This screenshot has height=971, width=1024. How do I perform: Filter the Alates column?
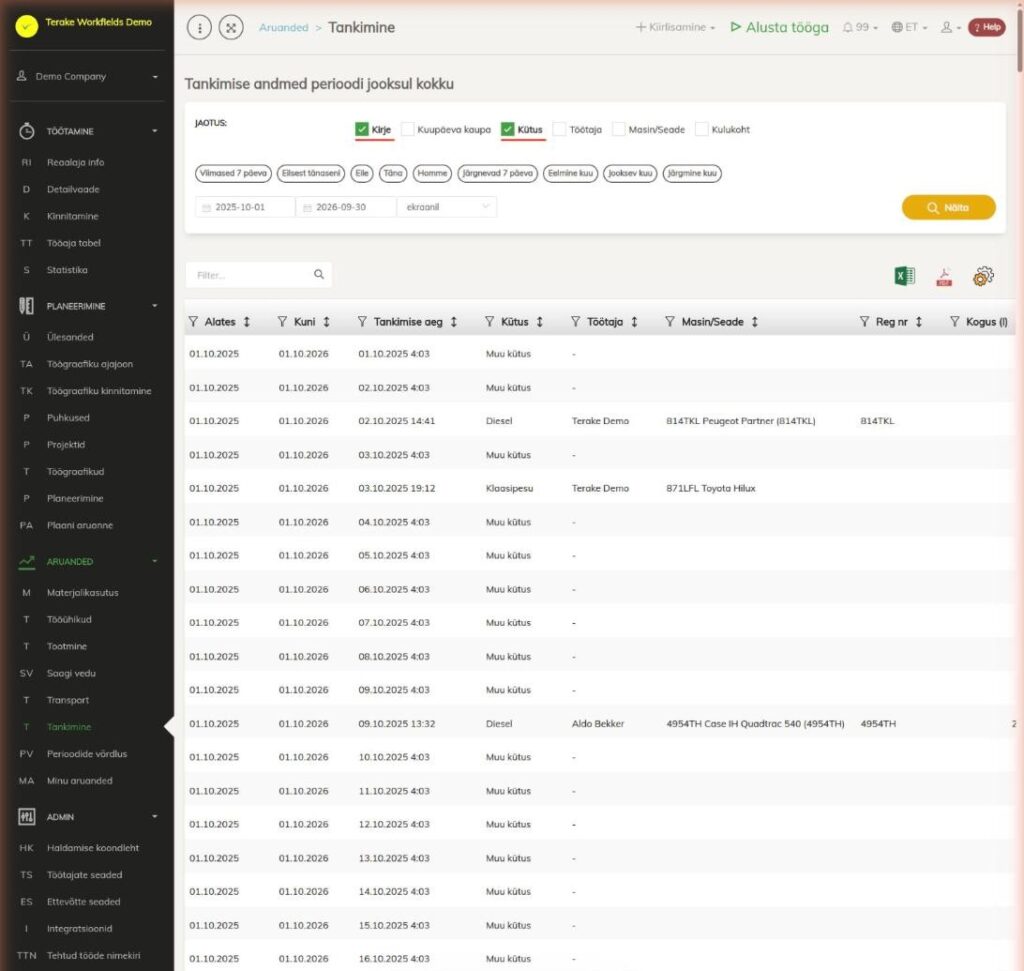(x=193, y=321)
